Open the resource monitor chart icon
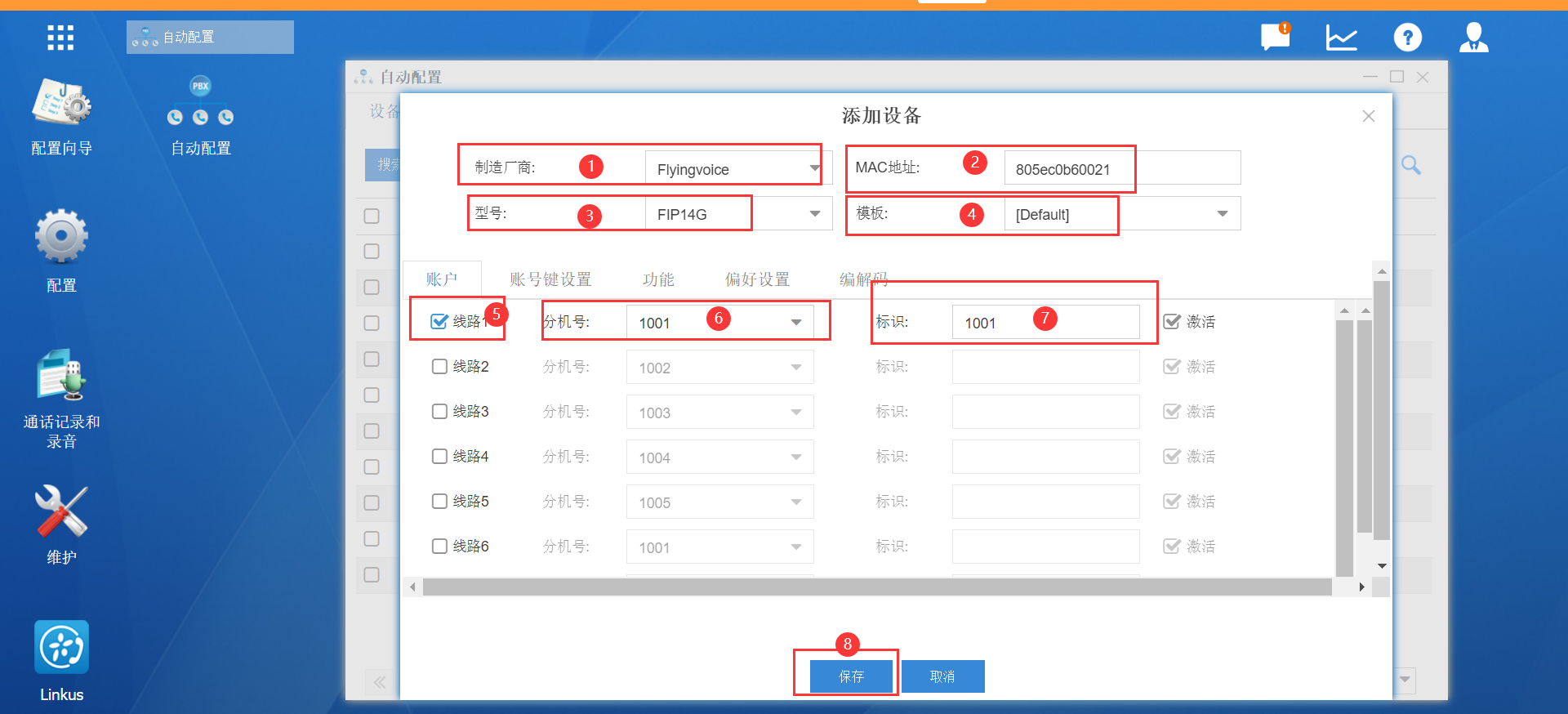Viewport: 1568px width, 714px height. point(1341,38)
